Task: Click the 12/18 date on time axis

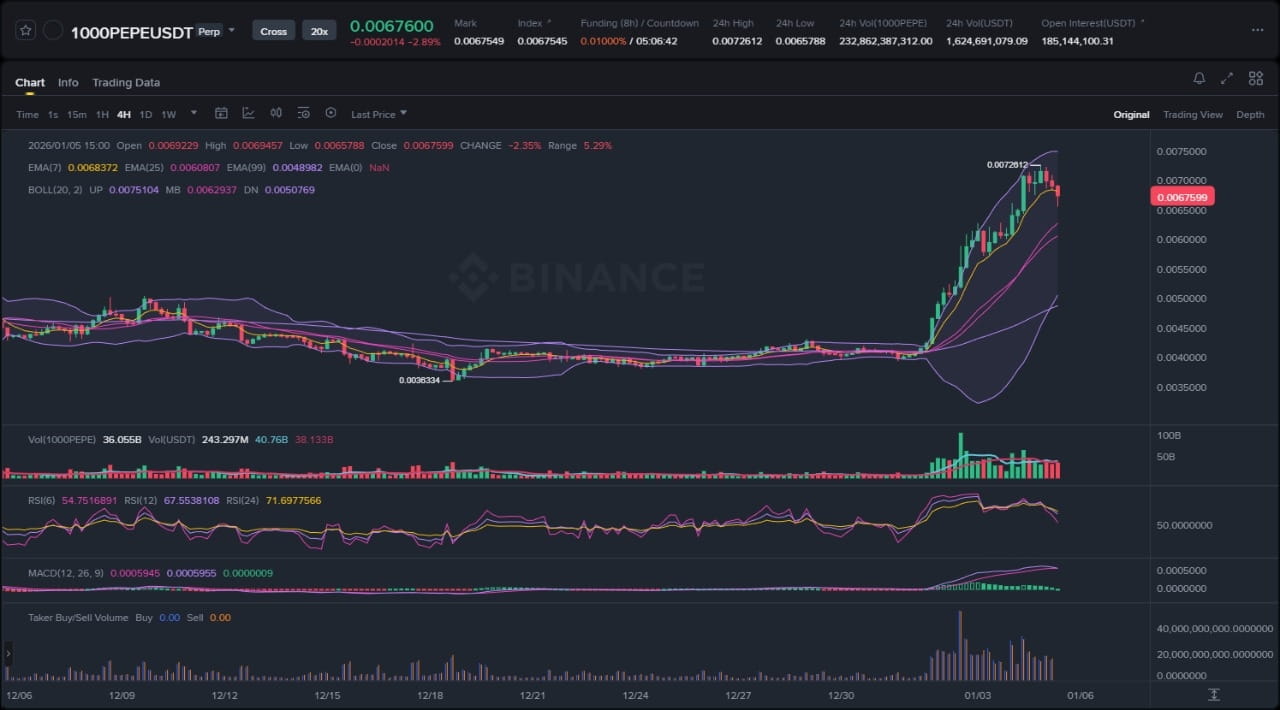Action: coord(430,695)
